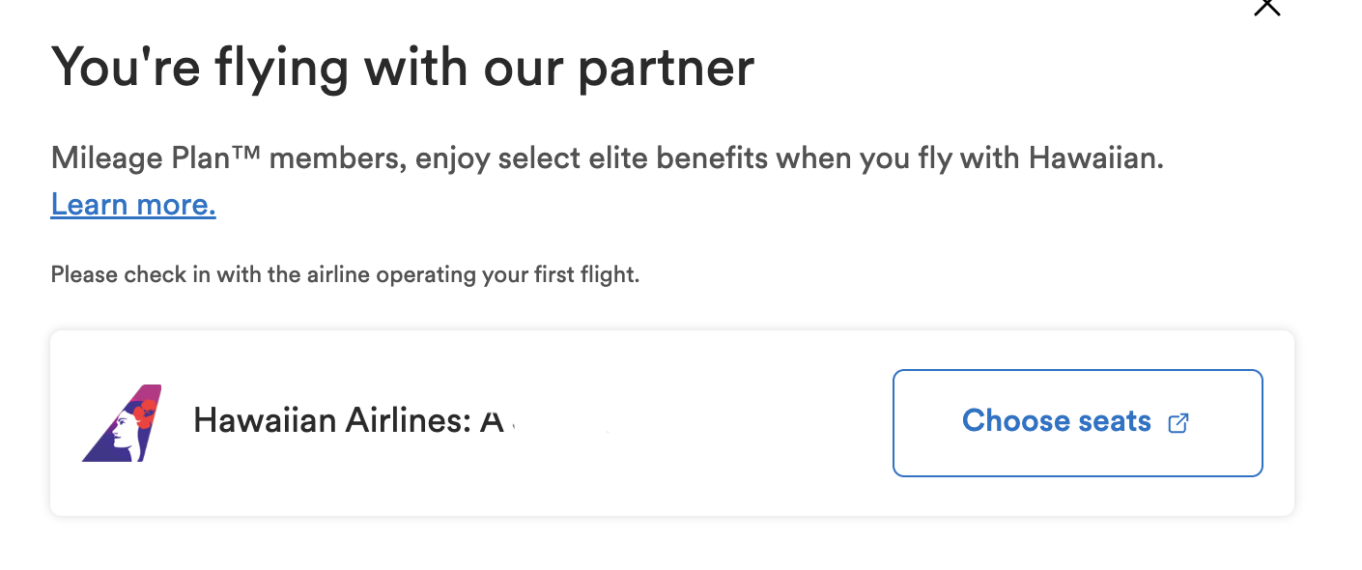Click the woman's face in airline logo
Image resolution: width=1362 pixels, height=570 pixels.
click(x=124, y=432)
